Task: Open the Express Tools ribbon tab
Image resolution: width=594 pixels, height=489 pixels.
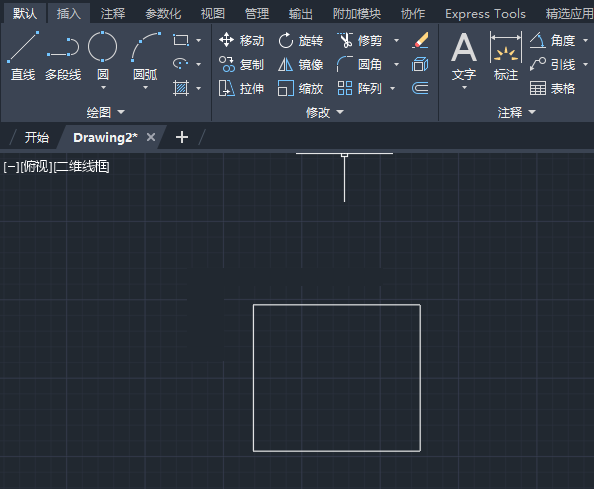Action: tap(485, 14)
